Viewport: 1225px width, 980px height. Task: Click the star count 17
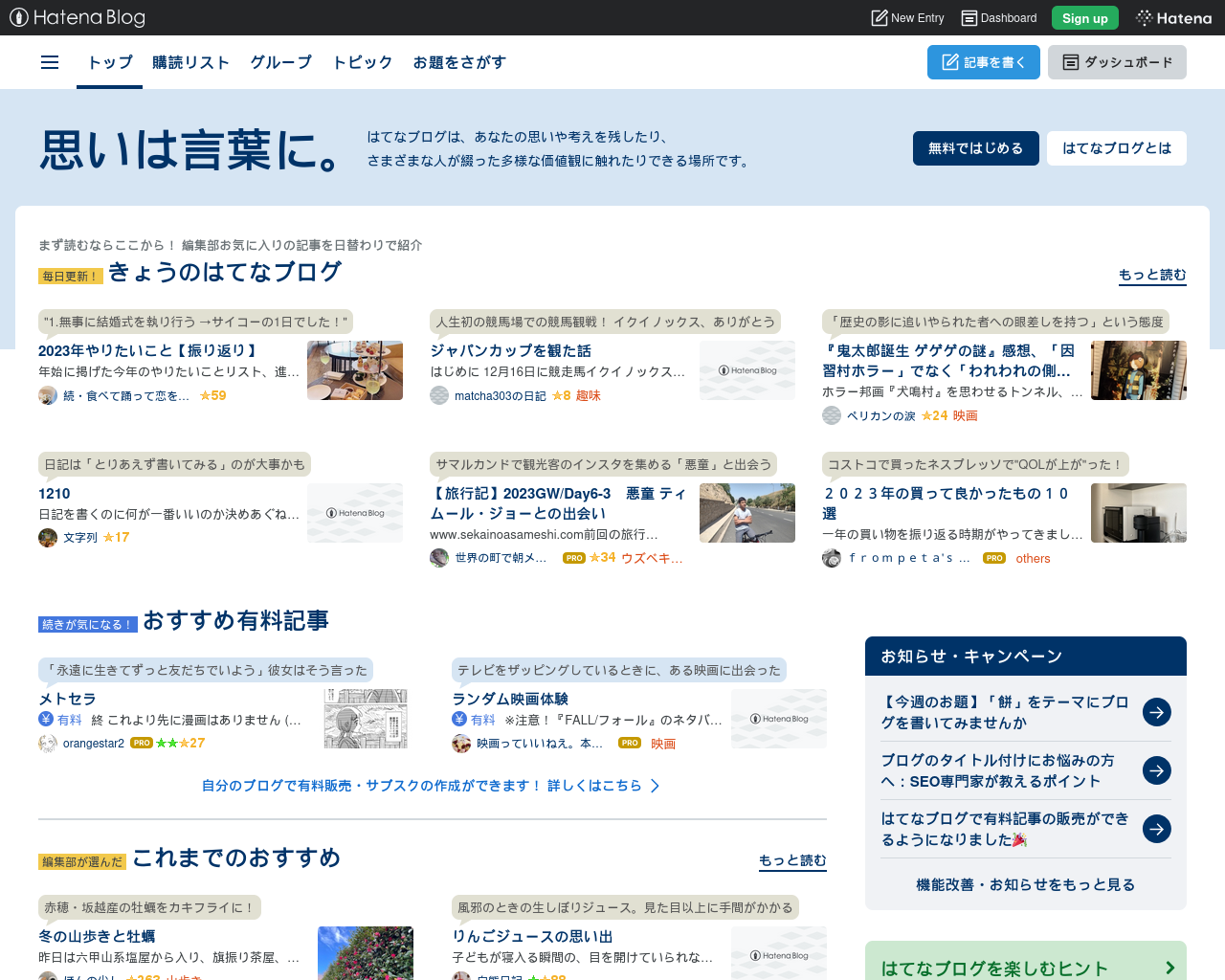(x=116, y=538)
